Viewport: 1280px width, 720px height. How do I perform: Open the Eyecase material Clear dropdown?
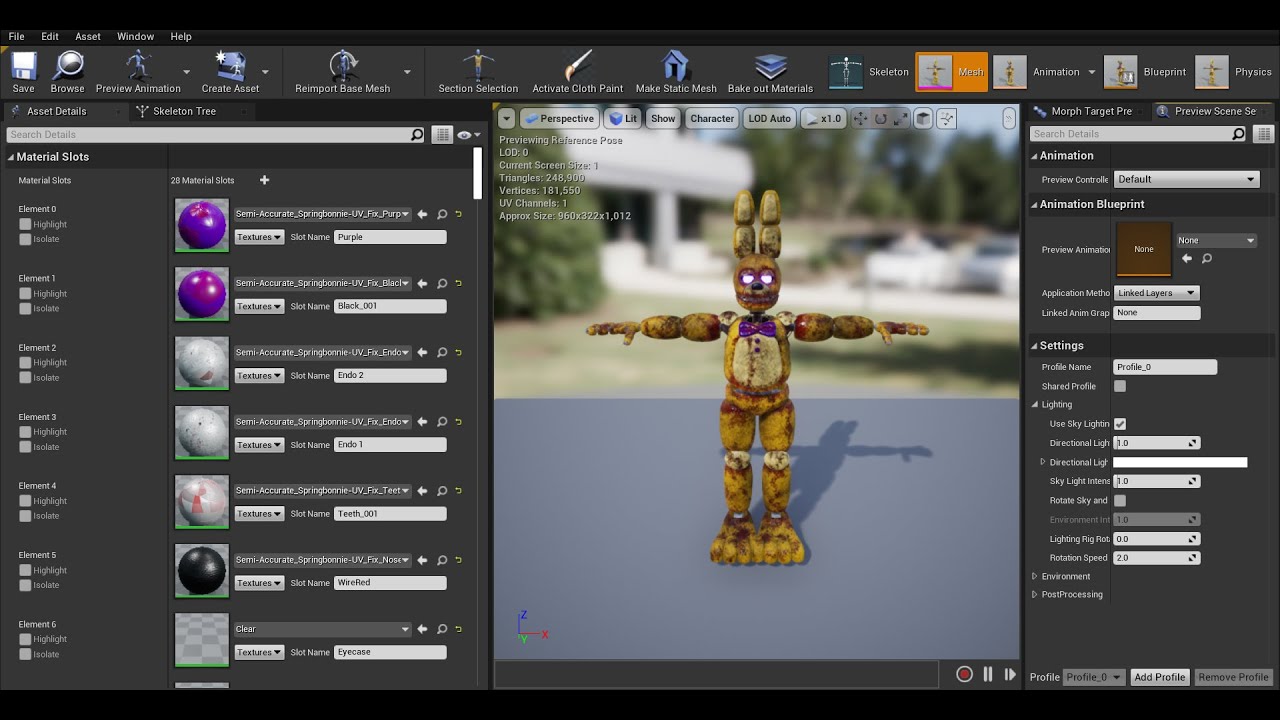click(322, 629)
